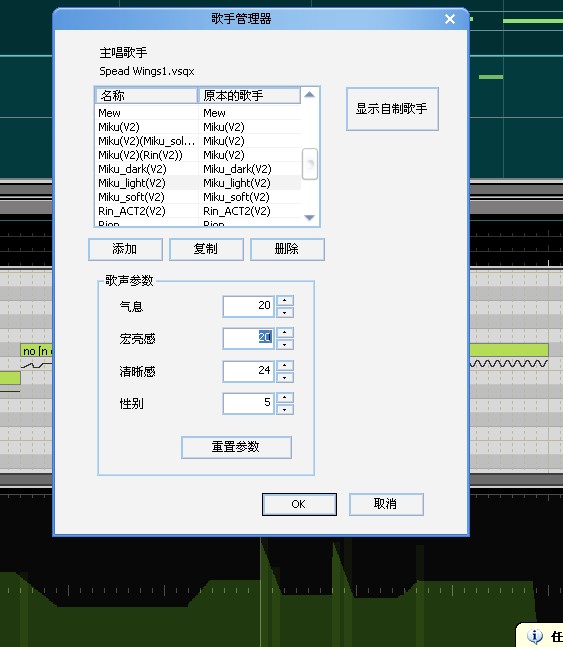This screenshot has width=563, height=647.
Task: Click the singer list scroll-down arrow
Action: coord(309,217)
